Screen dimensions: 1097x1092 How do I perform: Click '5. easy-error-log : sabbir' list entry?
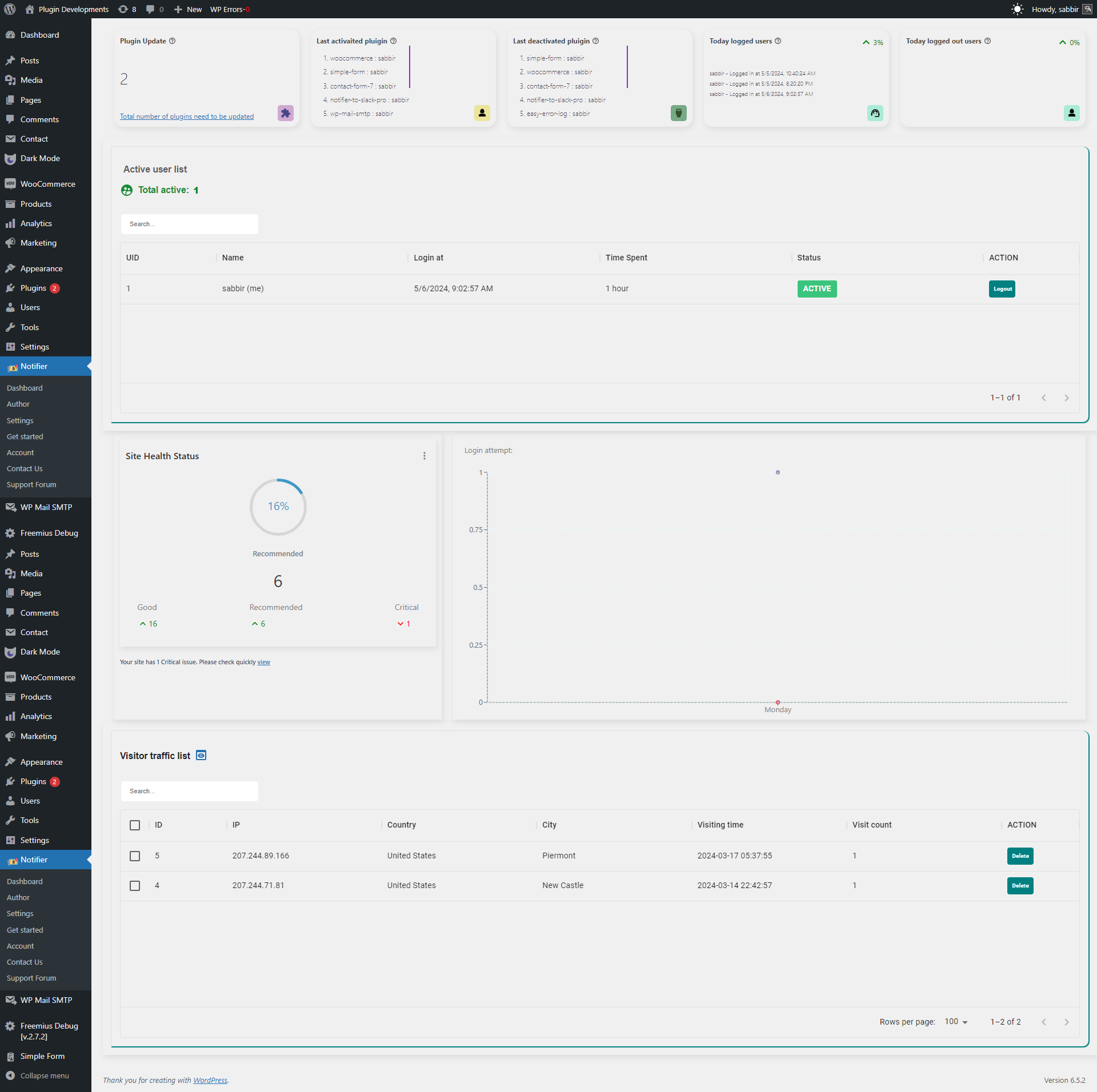pos(555,114)
